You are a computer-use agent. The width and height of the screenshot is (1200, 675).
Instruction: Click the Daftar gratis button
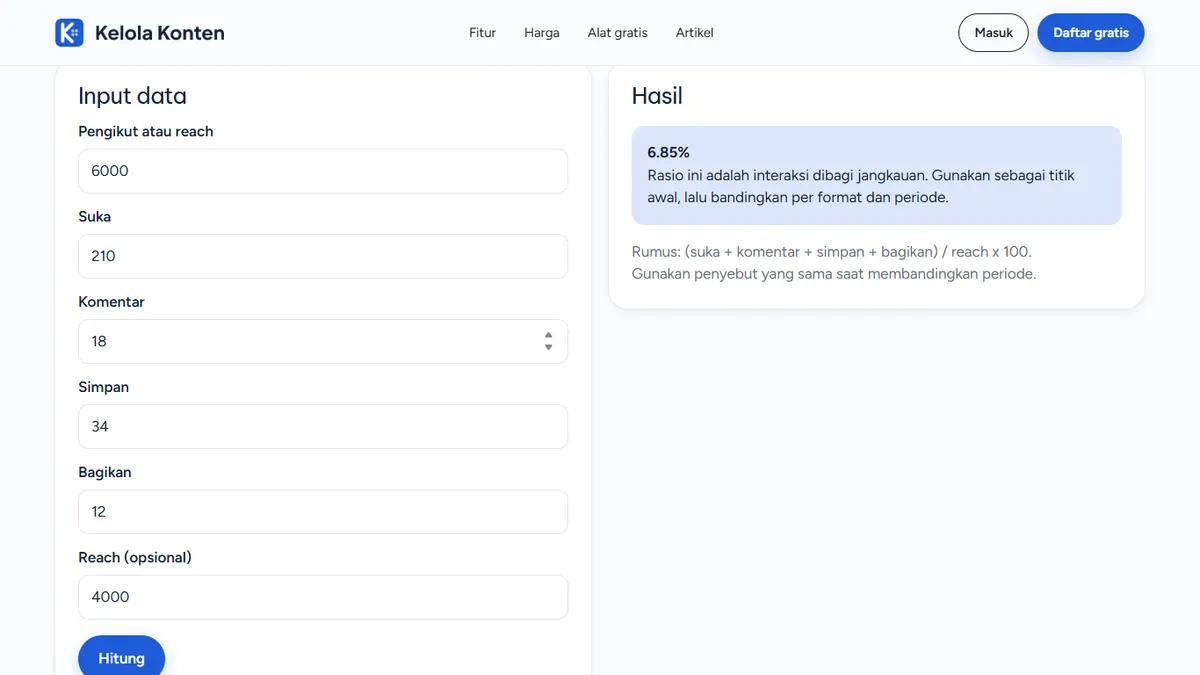click(x=1091, y=33)
